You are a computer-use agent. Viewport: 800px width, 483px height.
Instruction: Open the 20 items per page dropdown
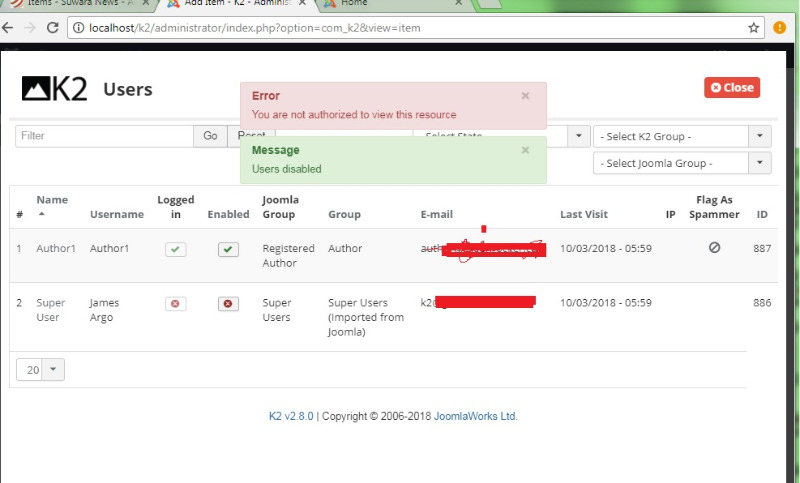click(40, 369)
